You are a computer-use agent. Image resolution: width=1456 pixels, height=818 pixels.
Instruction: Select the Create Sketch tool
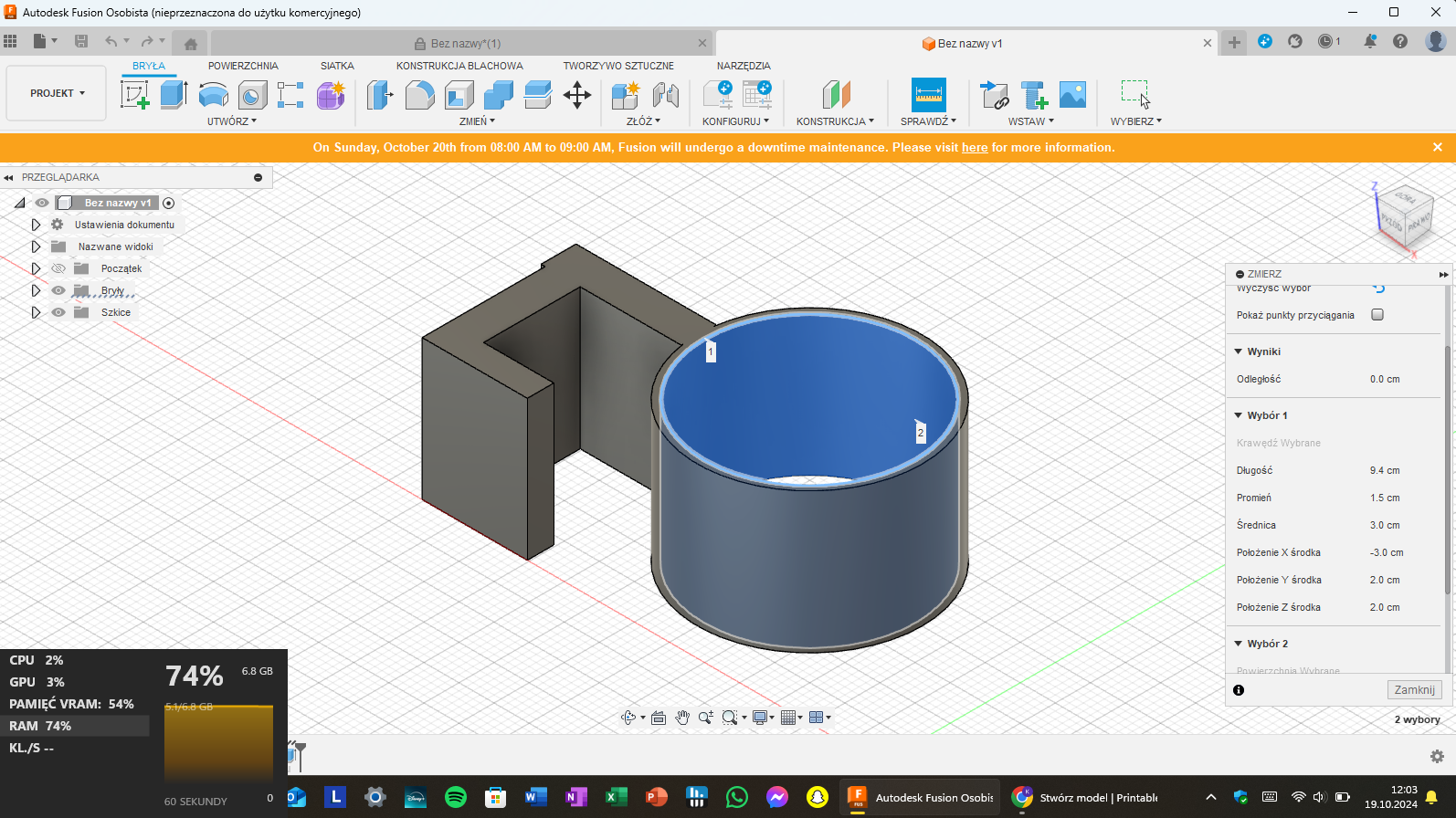click(134, 94)
